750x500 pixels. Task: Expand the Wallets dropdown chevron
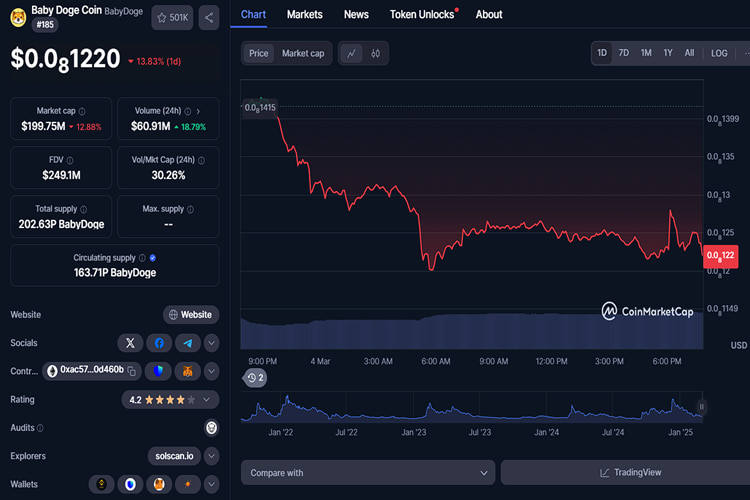pyautogui.click(x=211, y=484)
